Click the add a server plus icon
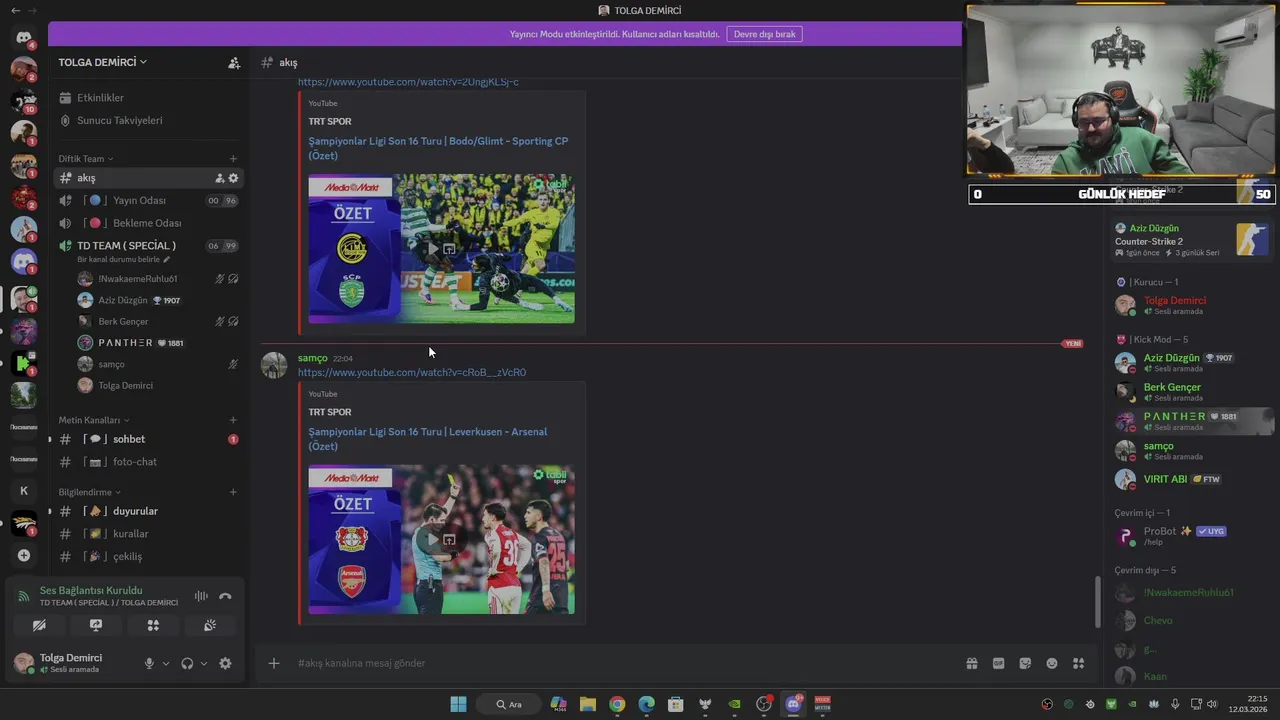This screenshot has width=1280, height=720. tap(24, 555)
